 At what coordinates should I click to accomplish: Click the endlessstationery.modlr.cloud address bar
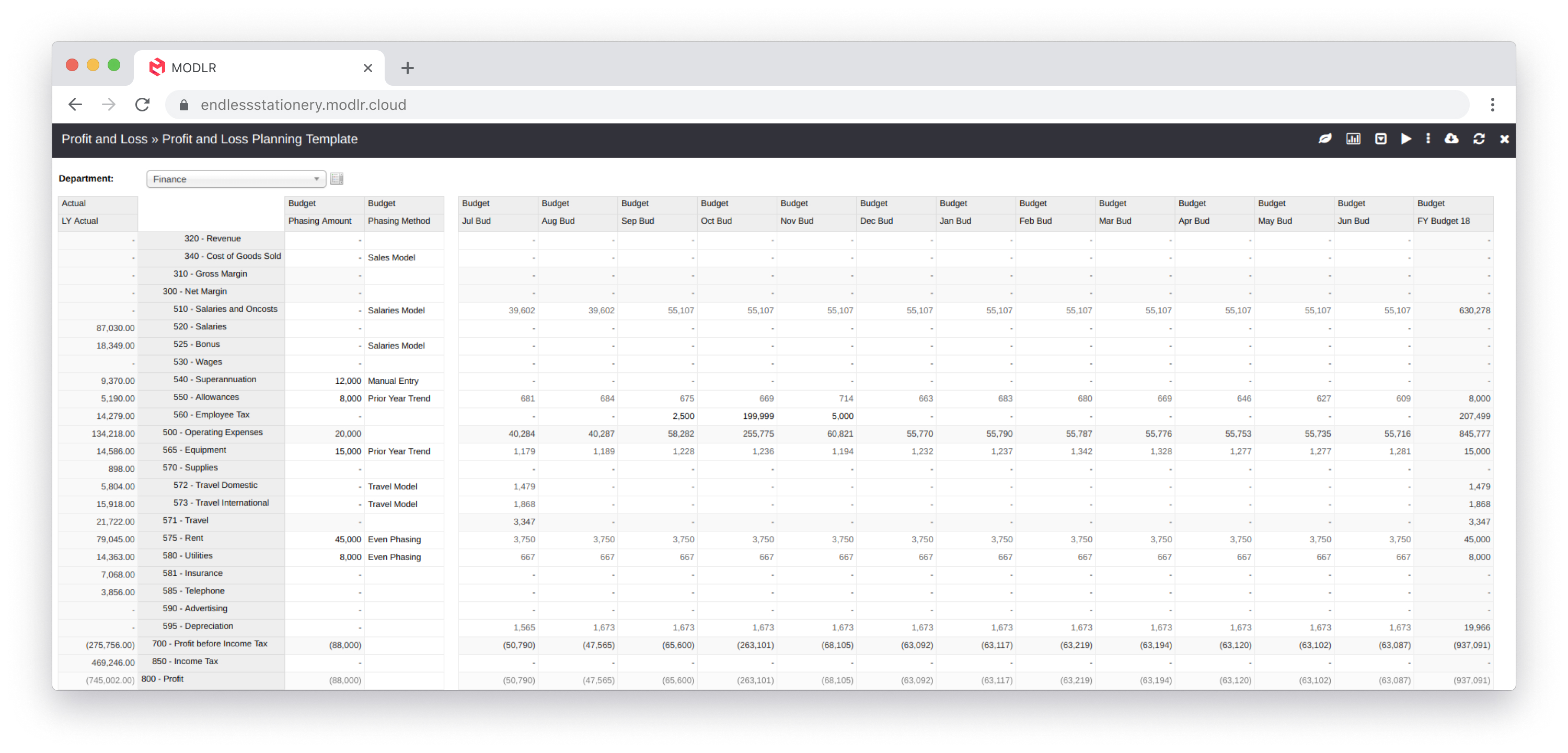point(304,104)
